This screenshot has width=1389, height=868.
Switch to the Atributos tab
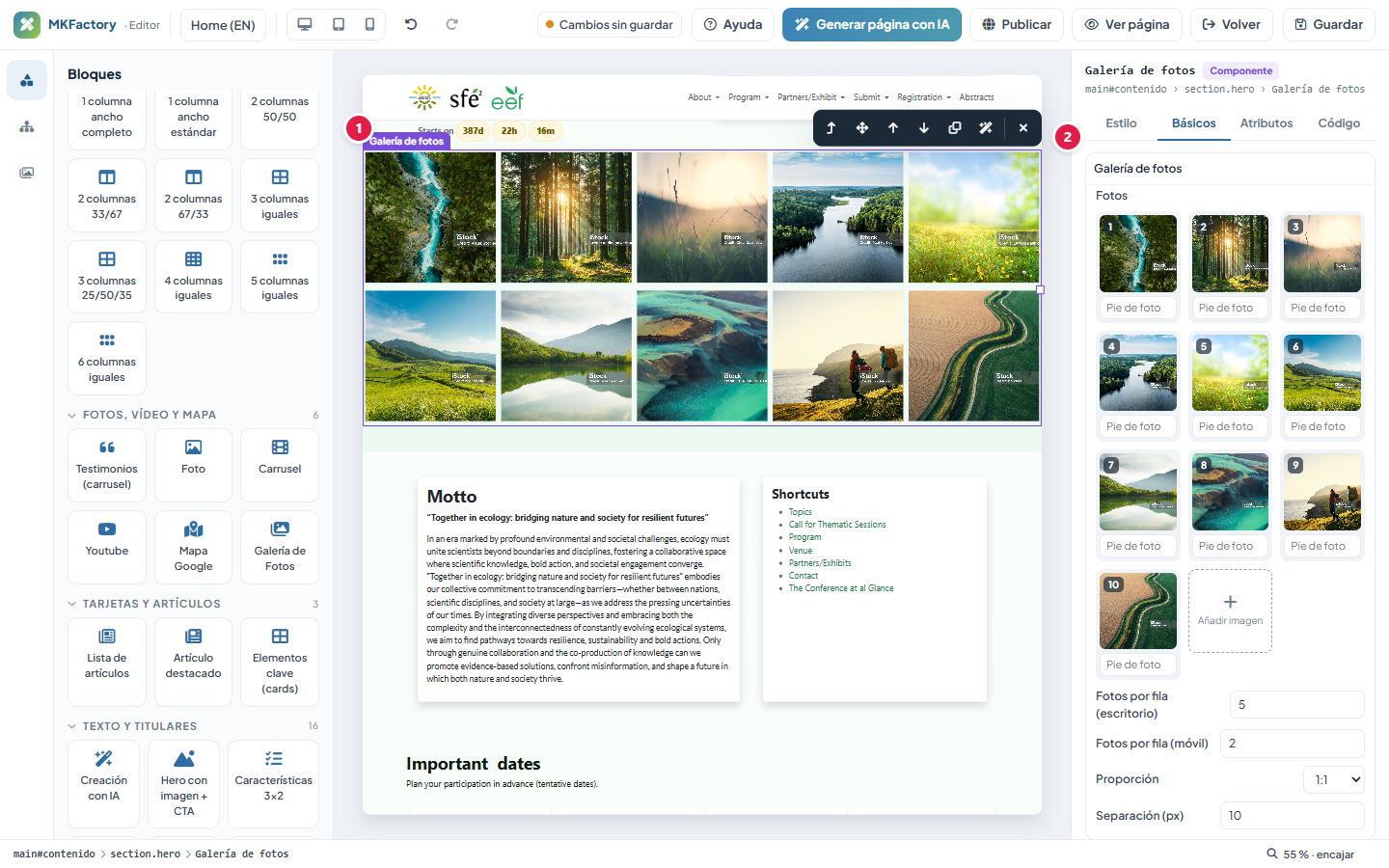click(x=1266, y=123)
